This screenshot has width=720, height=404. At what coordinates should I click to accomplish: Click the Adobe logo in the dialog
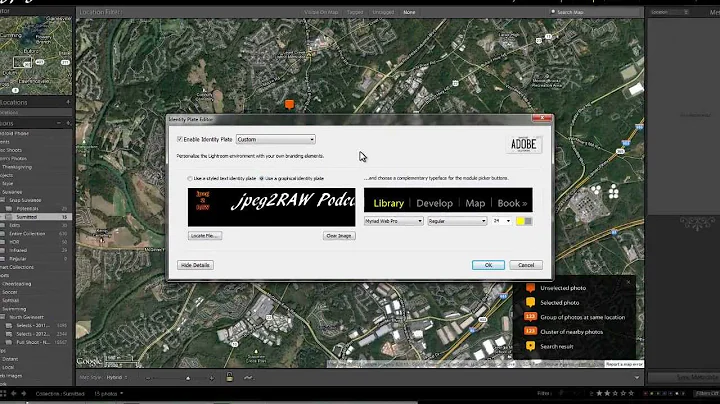coord(523,145)
